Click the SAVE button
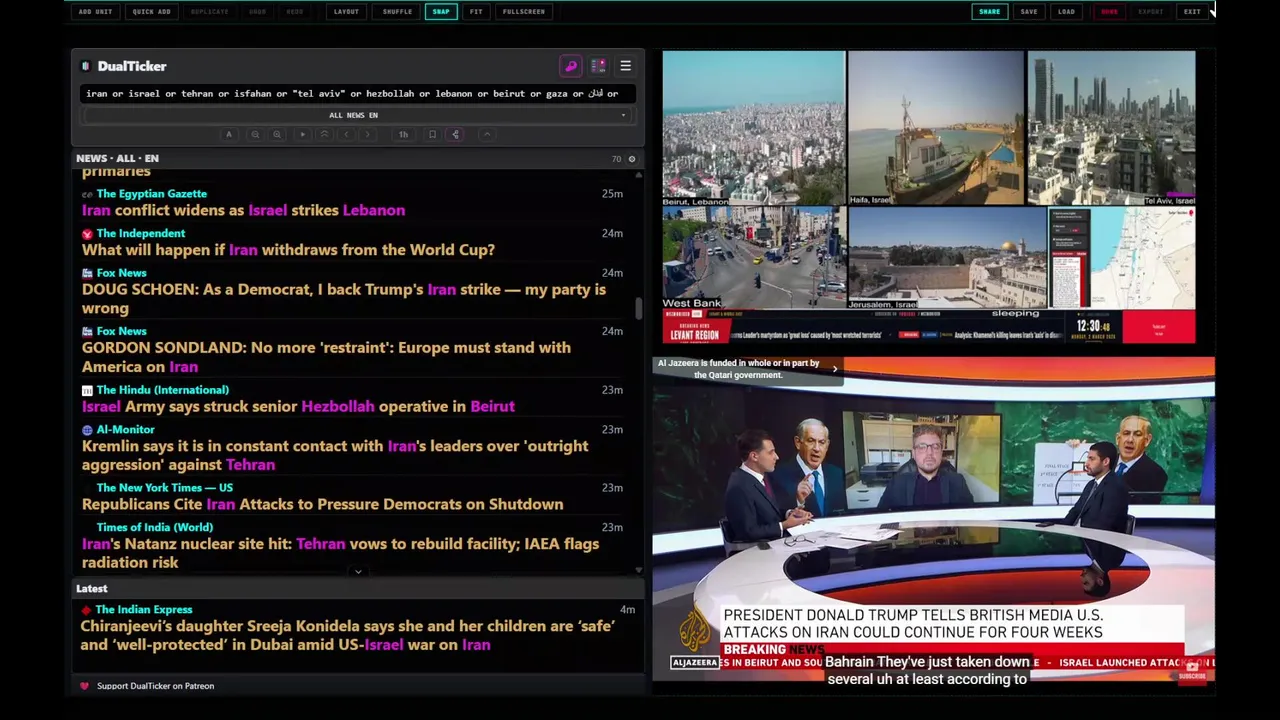The width and height of the screenshot is (1280, 720). click(x=1029, y=11)
